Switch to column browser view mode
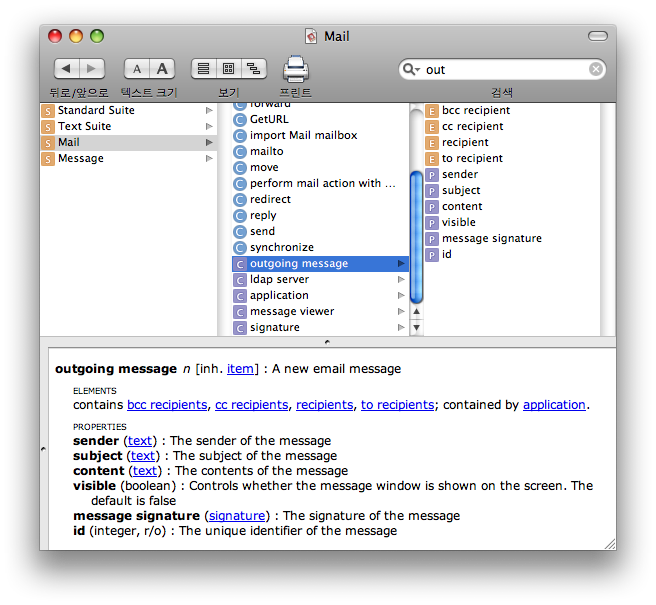Image resolution: width=656 pixels, height=605 pixels. click(x=228, y=69)
